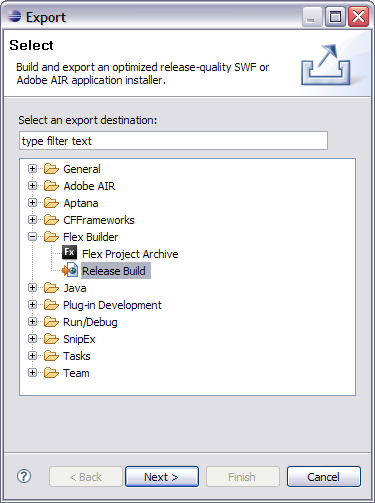
Task: Click the disabled < Back button
Action: click(86, 477)
